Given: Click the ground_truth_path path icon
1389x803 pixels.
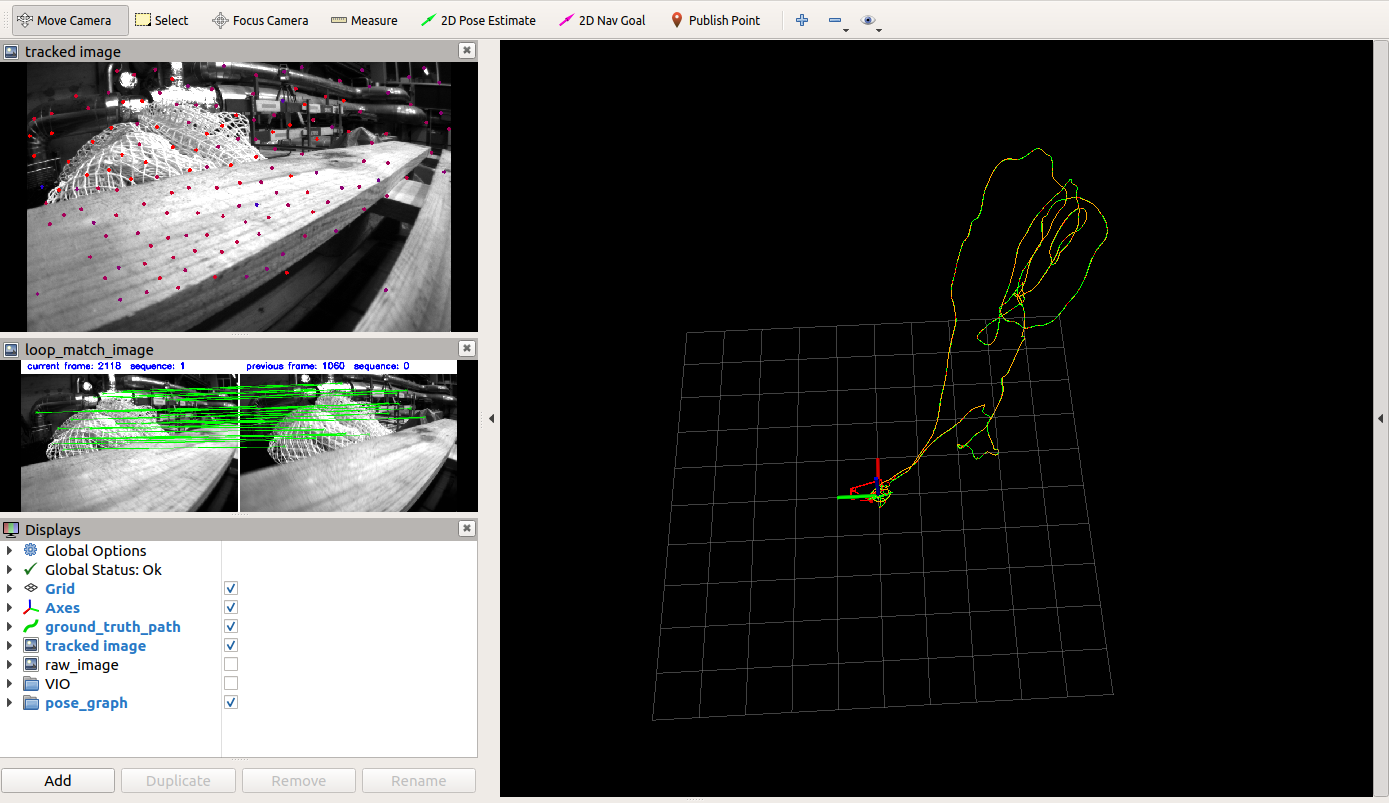Looking at the screenshot, I should coord(31,627).
